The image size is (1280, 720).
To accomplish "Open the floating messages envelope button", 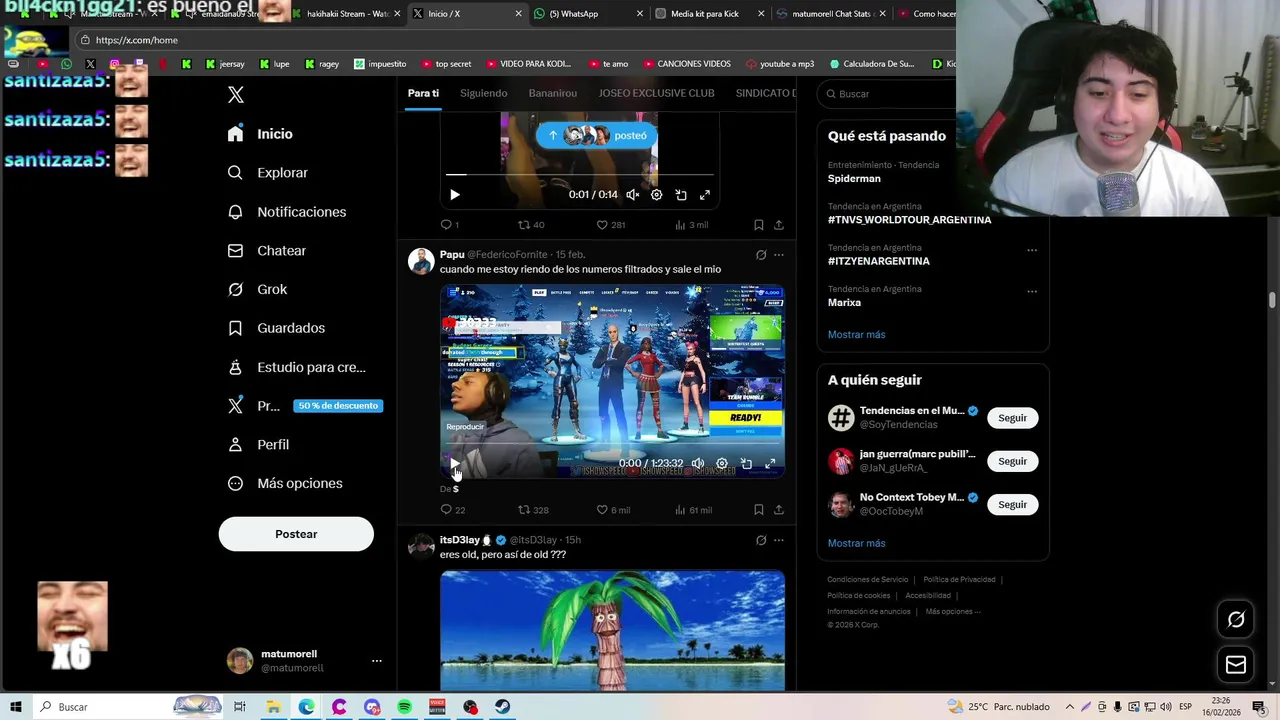I will 1236,665.
